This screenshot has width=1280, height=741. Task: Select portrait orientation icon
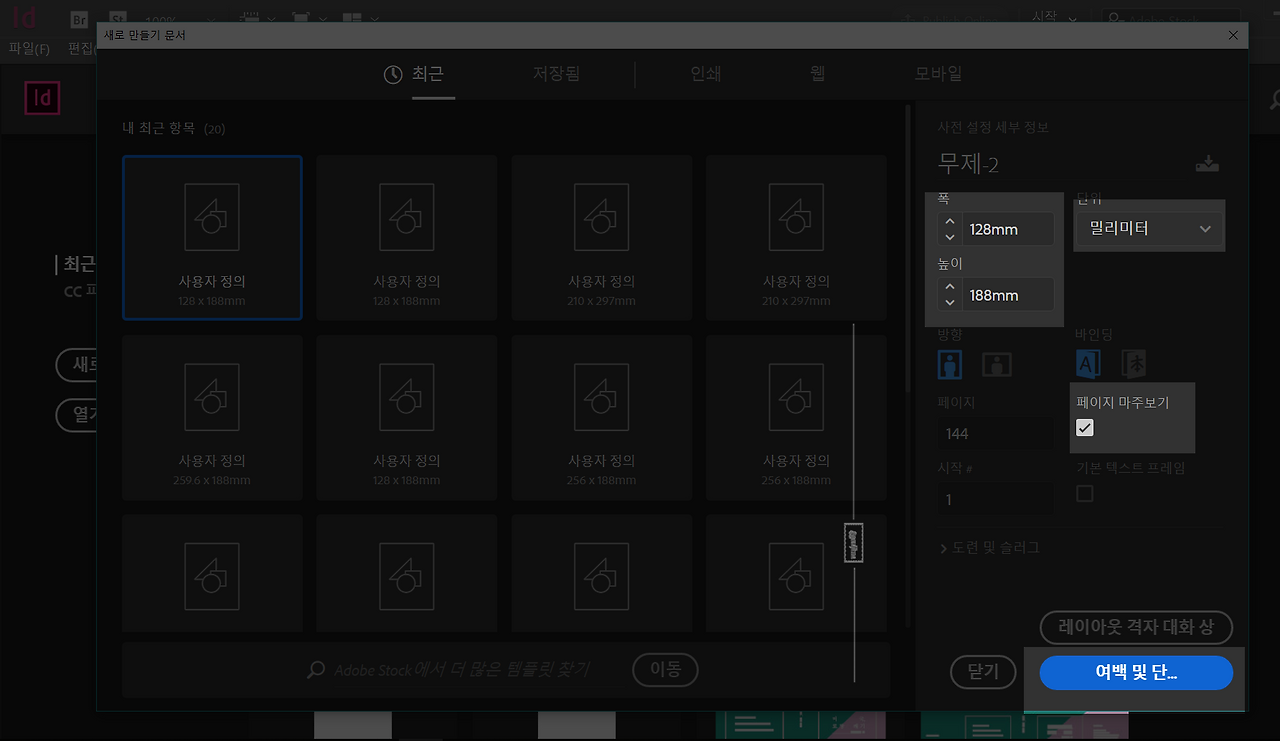(950, 364)
